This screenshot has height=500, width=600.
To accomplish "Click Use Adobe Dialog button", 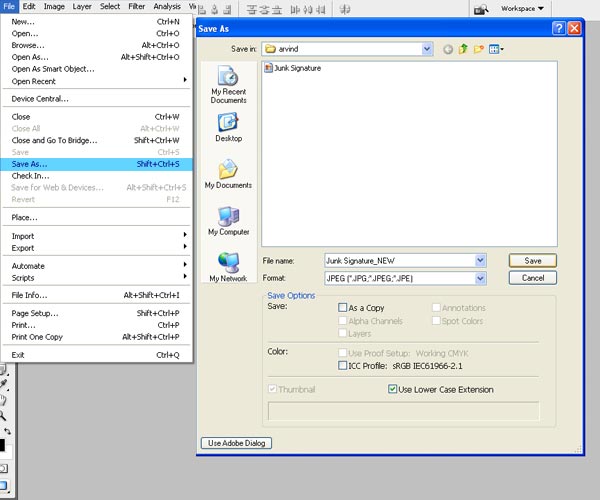I will pyautogui.click(x=236, y=443).
